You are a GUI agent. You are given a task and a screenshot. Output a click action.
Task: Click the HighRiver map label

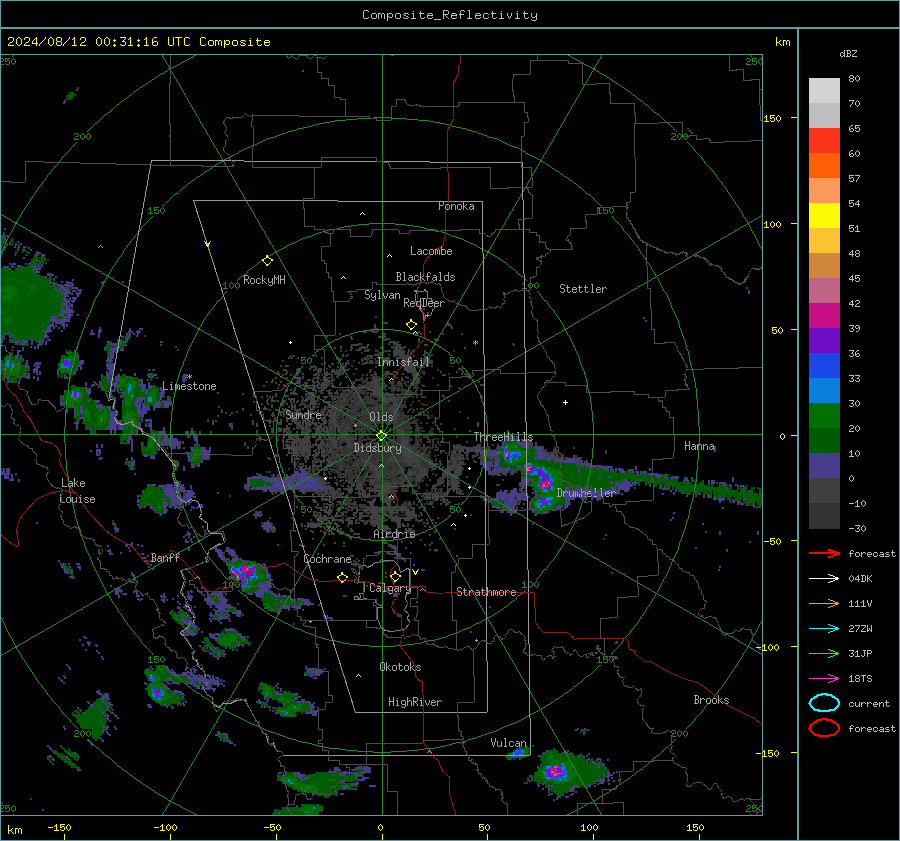coord(415,702)
